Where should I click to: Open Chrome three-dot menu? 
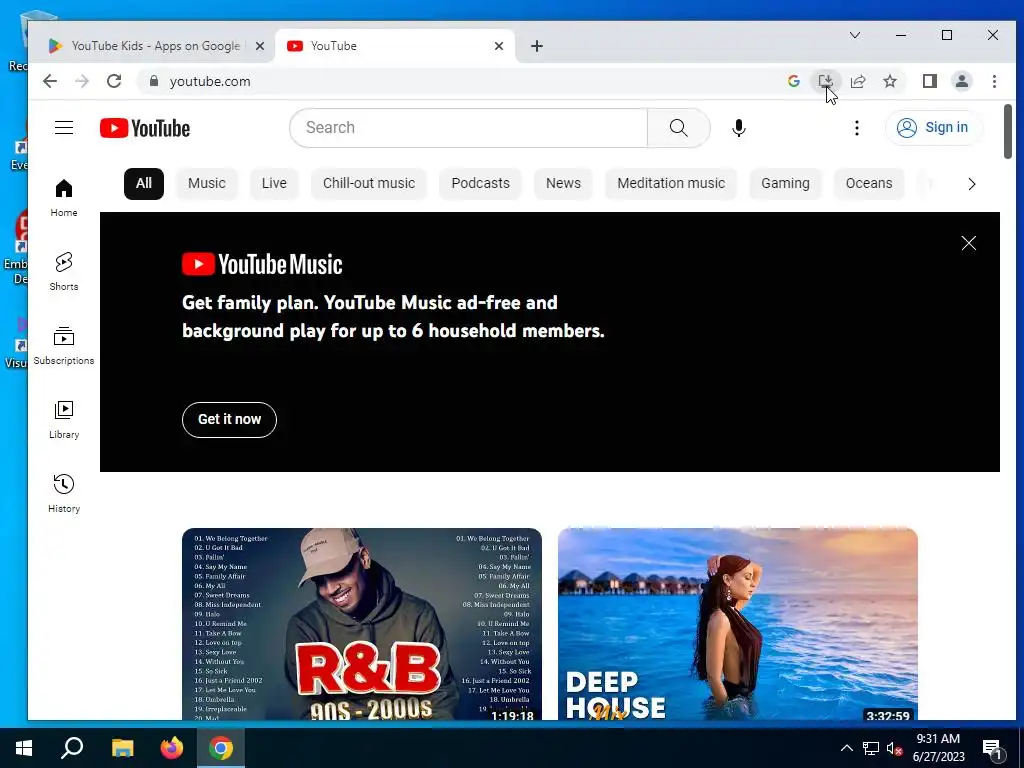click(x=994, y=81)
